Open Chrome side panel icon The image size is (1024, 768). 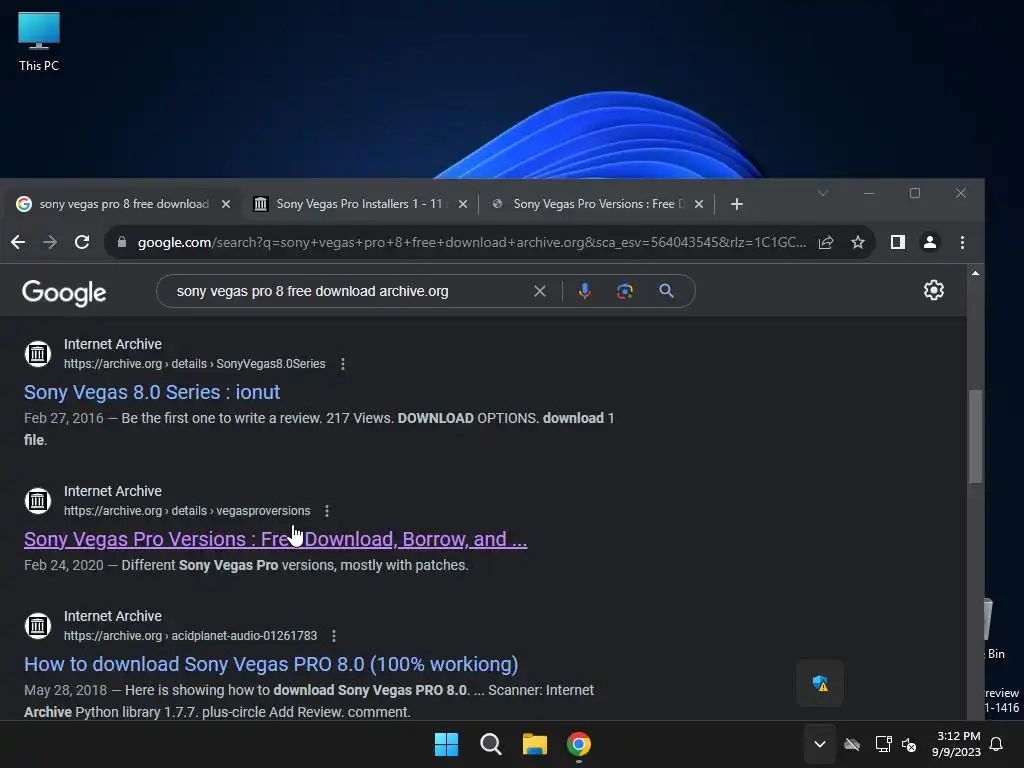click(x=898, y=242)
